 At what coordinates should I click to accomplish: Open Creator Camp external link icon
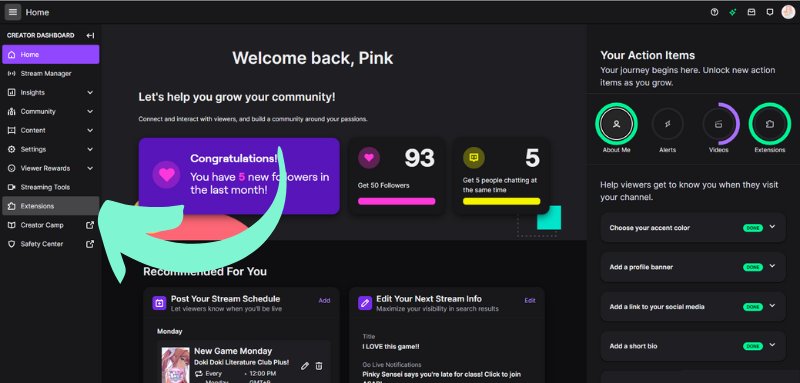[90, 225]
